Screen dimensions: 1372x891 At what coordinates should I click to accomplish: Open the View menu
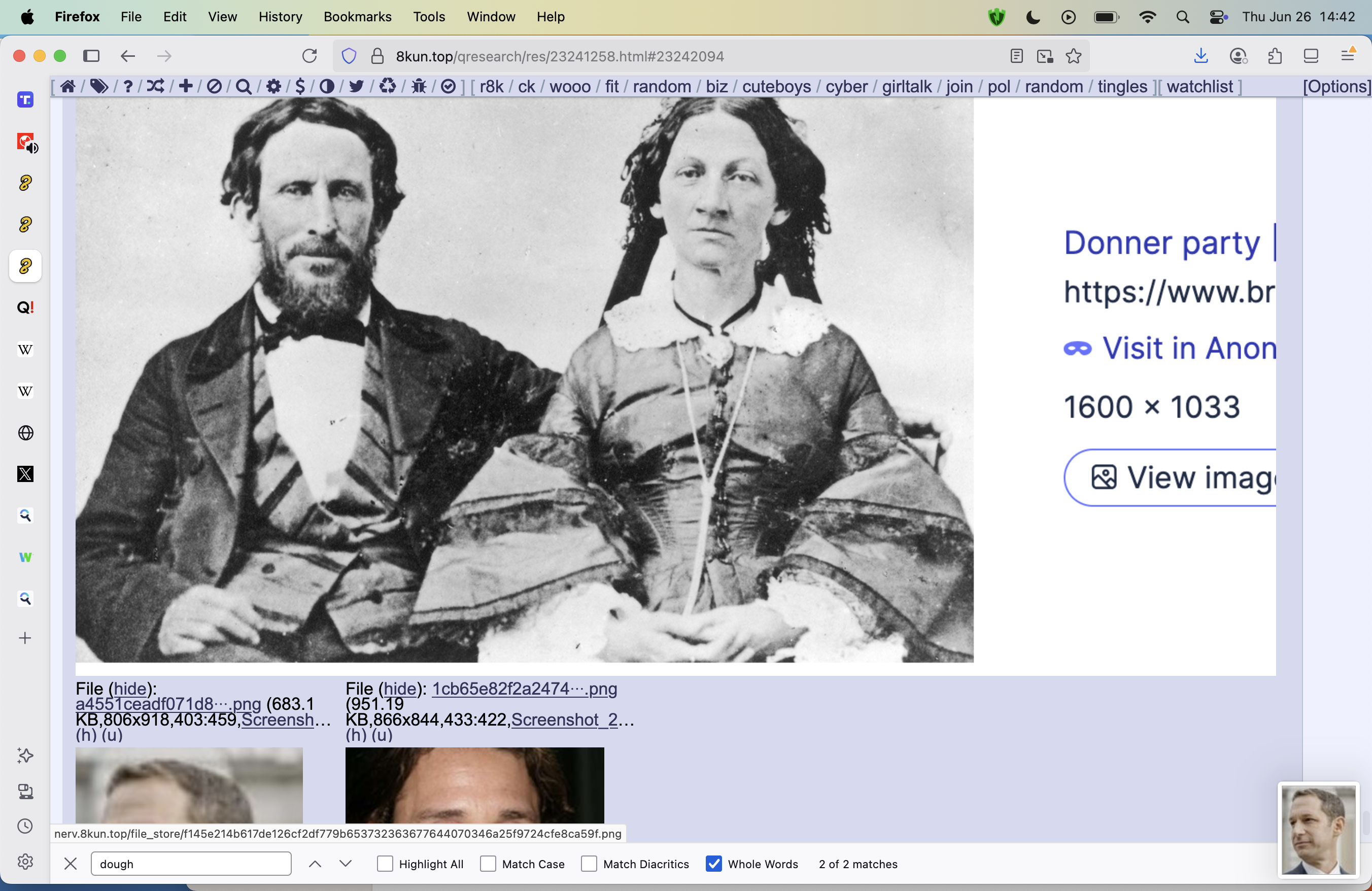(x=223, y=17)
